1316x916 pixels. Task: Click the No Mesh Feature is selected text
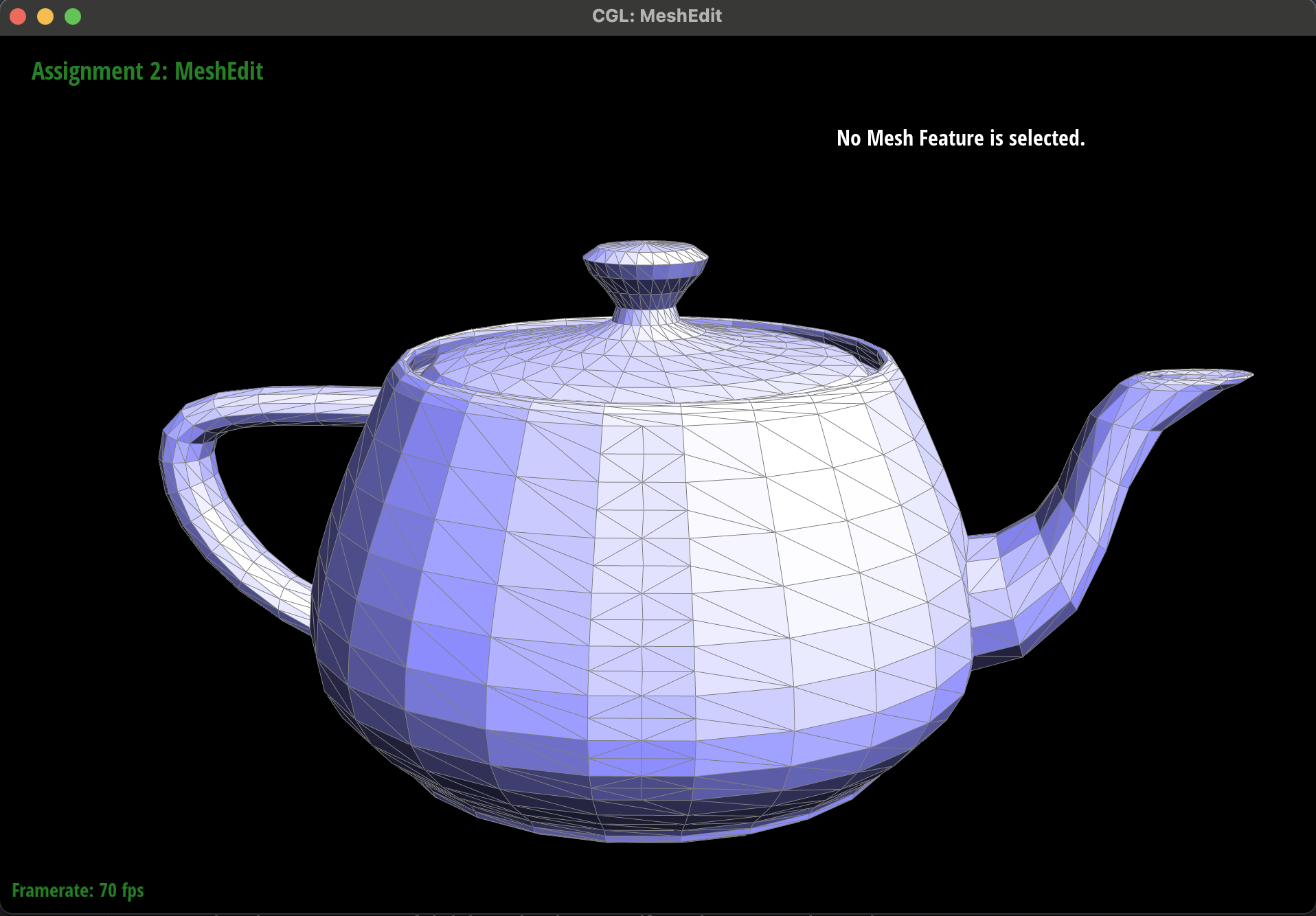point(960,138)
